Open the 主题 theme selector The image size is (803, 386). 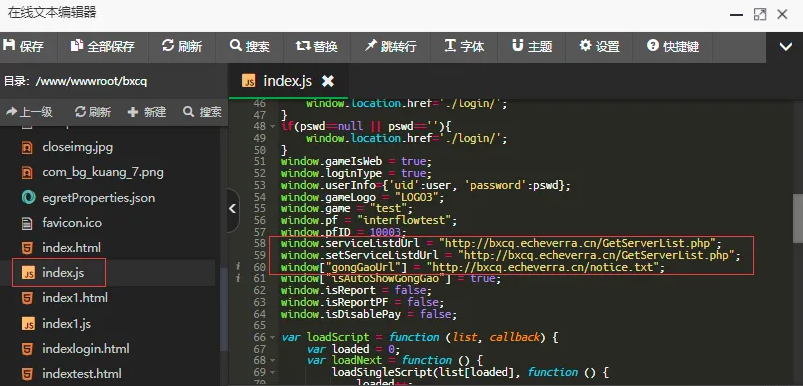[532, 47]
